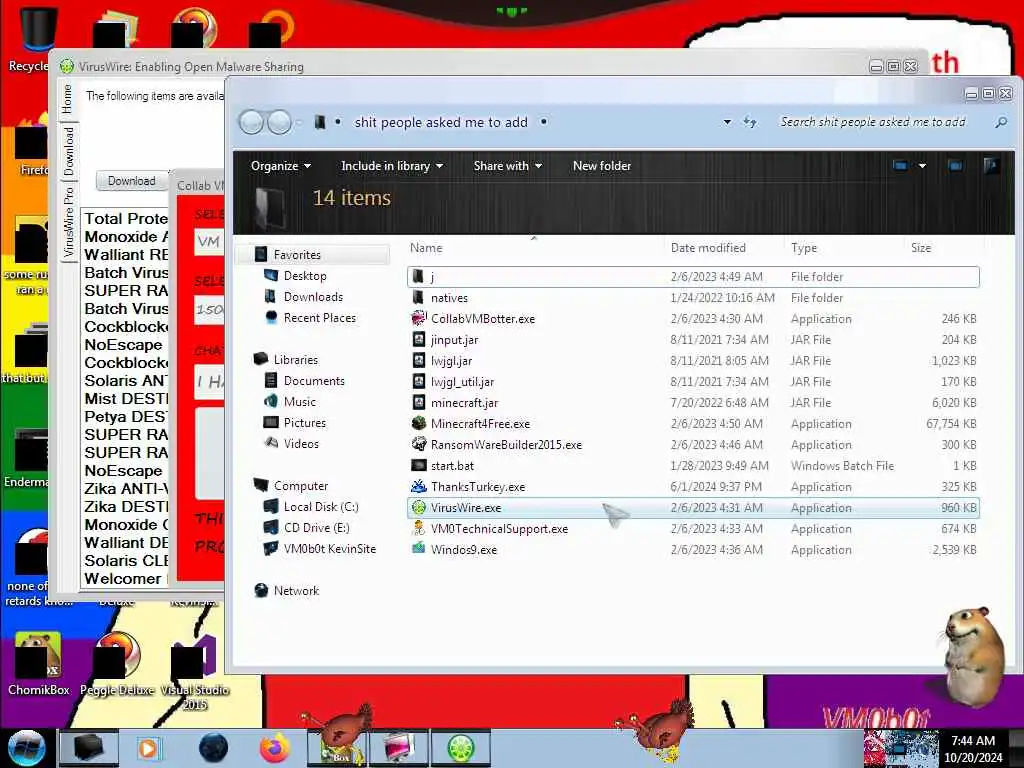Viewport: 1024px width, 768px height.
Task: Open Firefox from the taskbar
Action: [x=274, y=748]
